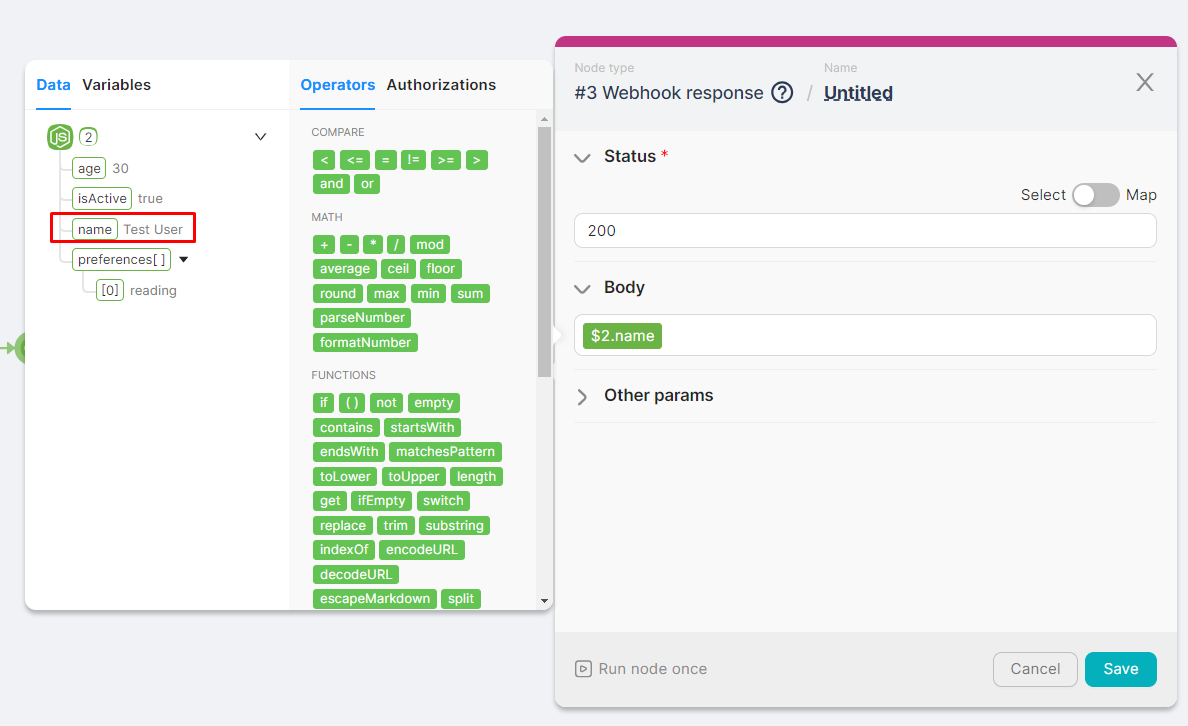
Task: Open the Webhook response help icon
Action: tap(782, 93)
